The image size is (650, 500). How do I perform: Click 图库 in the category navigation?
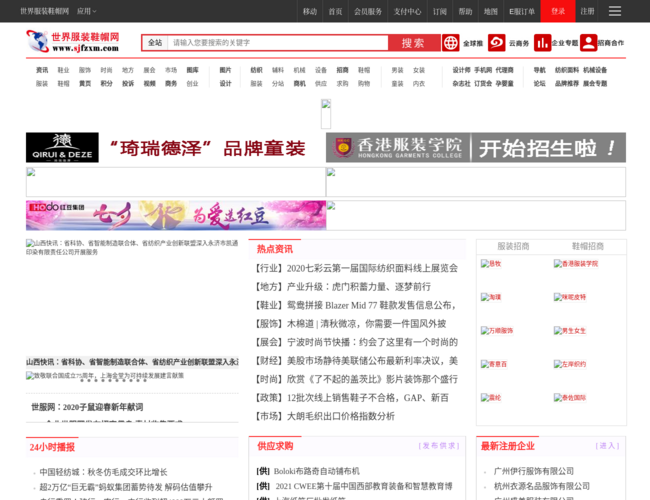192,70
